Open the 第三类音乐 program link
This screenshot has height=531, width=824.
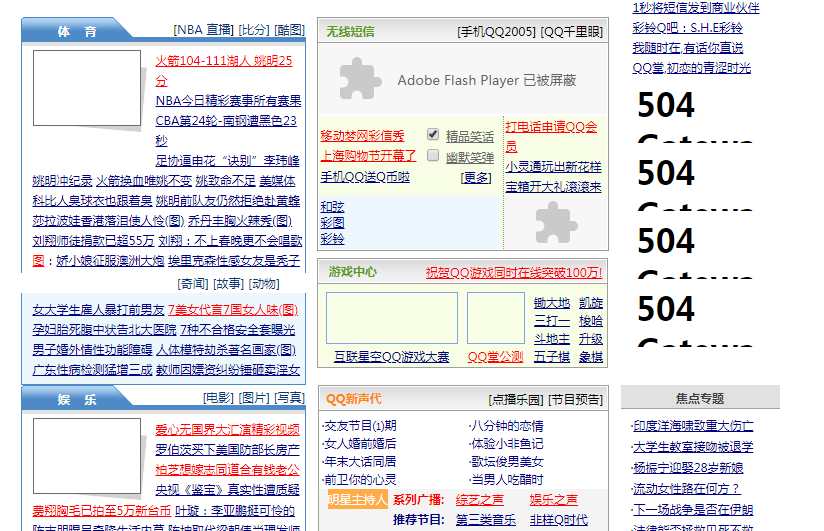(486, 520)
